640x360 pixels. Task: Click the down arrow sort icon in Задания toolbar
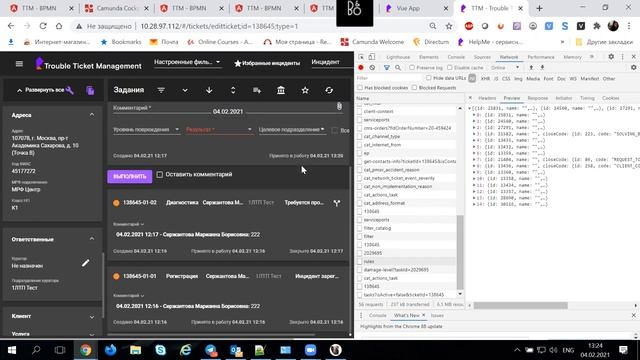(x=209, y=90)
